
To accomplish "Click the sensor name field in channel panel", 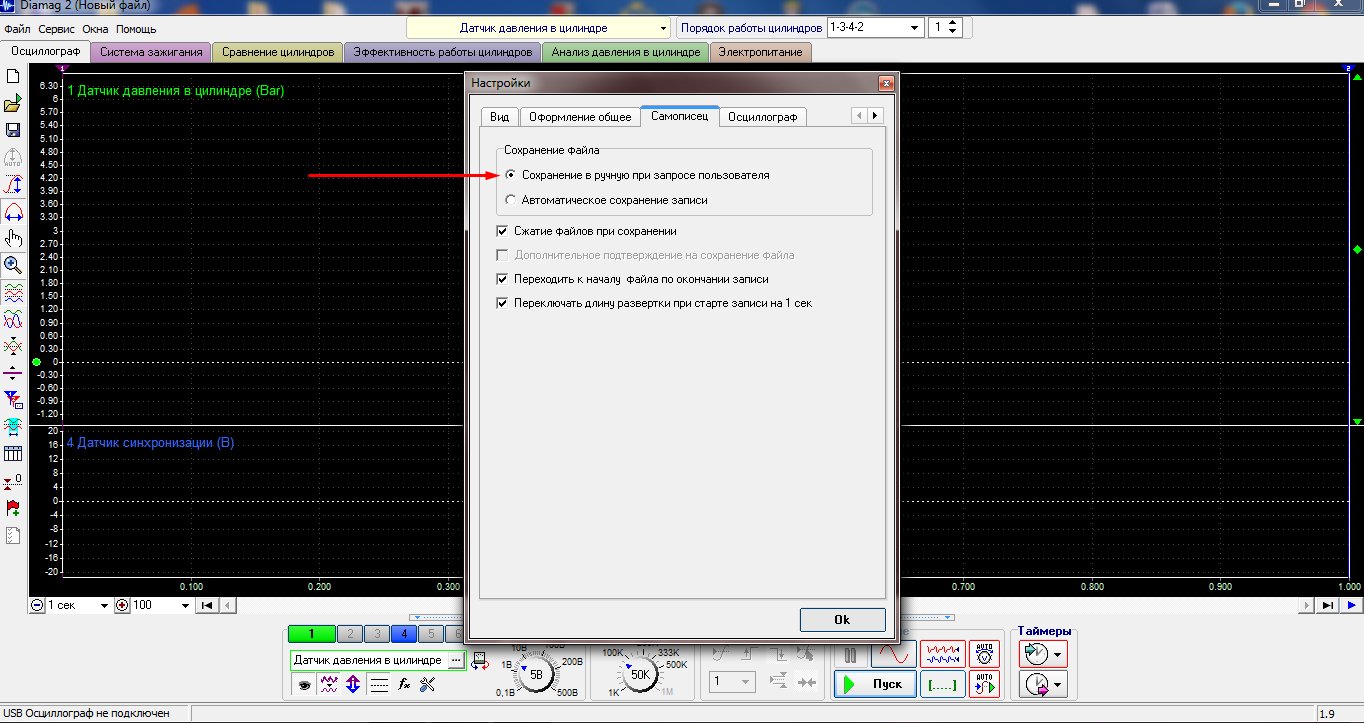I will (x=368, y=661).
